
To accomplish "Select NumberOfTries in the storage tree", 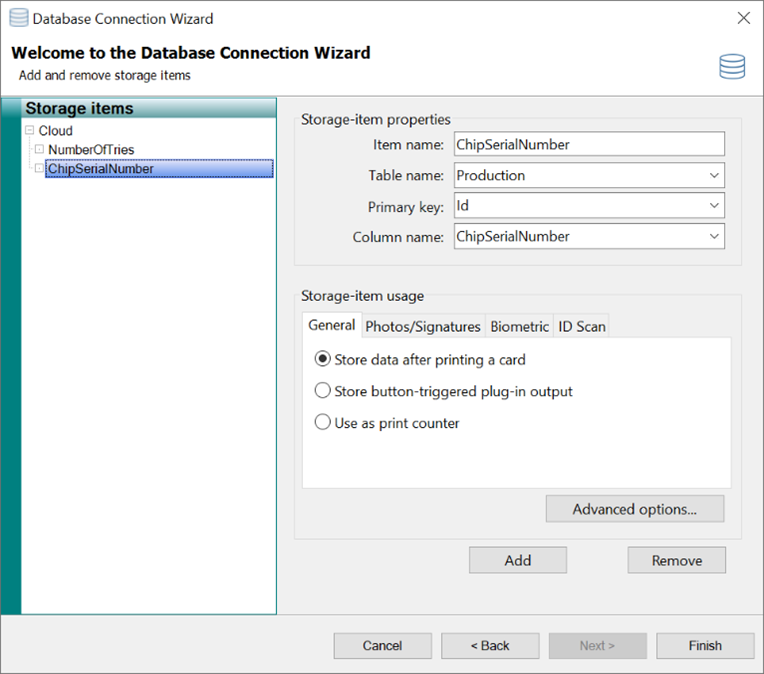I will point(91,150).
